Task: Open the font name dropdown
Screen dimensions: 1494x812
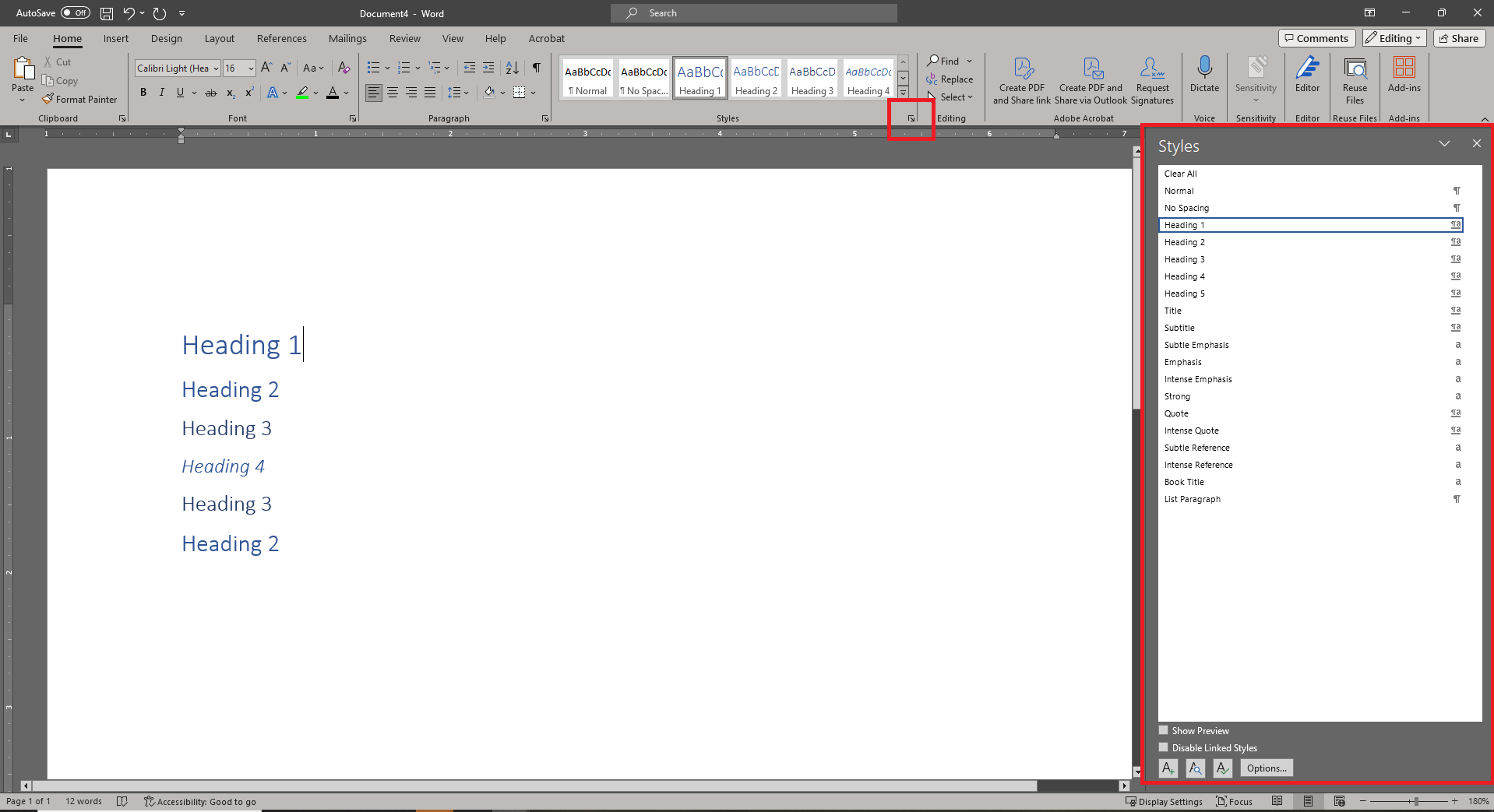Action: click(x=216, y=69)
